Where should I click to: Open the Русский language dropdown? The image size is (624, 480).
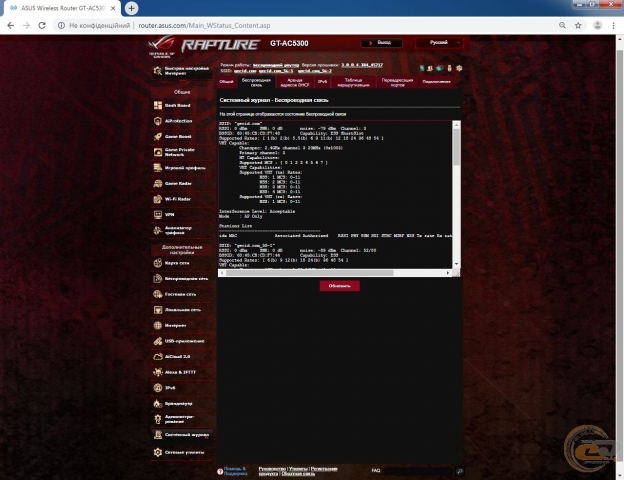pyautogui.click(x=439, y=43)
